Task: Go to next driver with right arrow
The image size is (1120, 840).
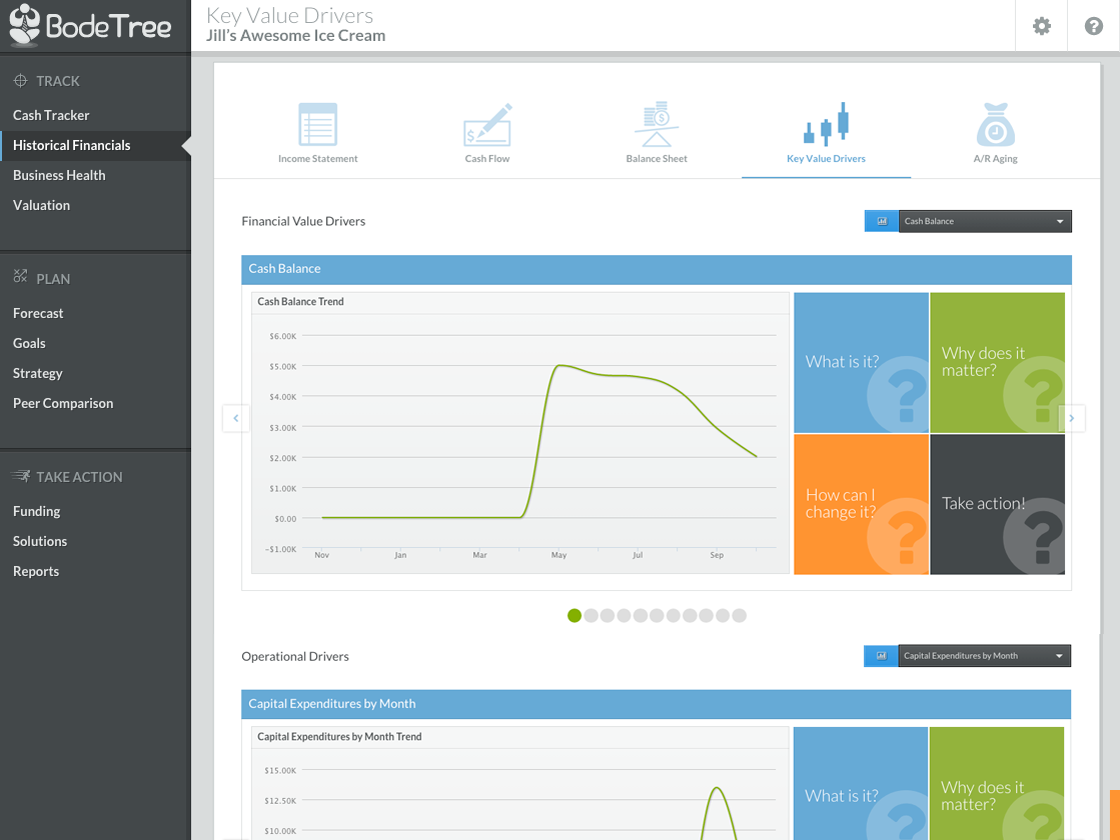Action: (1071, 418)
